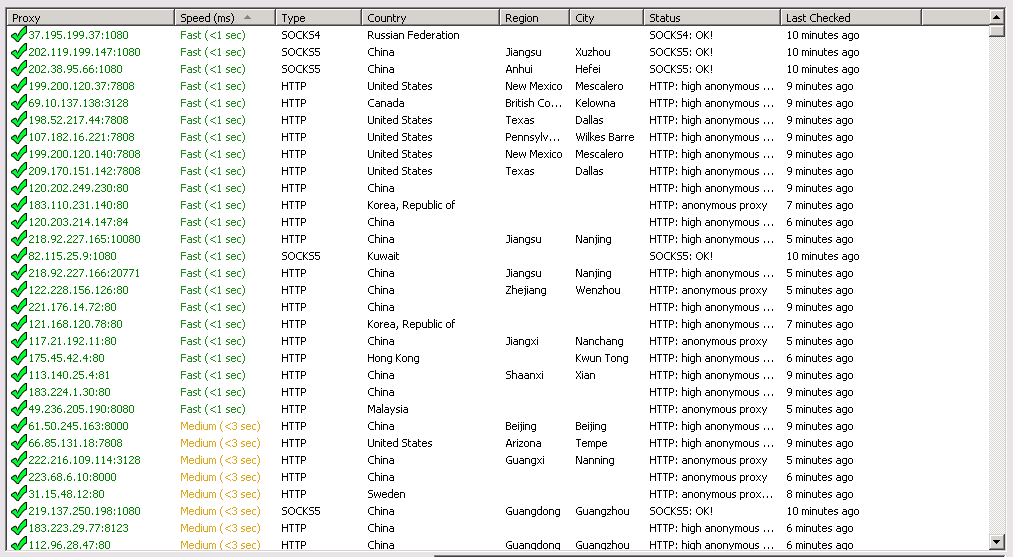1013x557 pixels.
Task: Select proxy 112.96.28.47:80
Action: [x=69, y=545]
